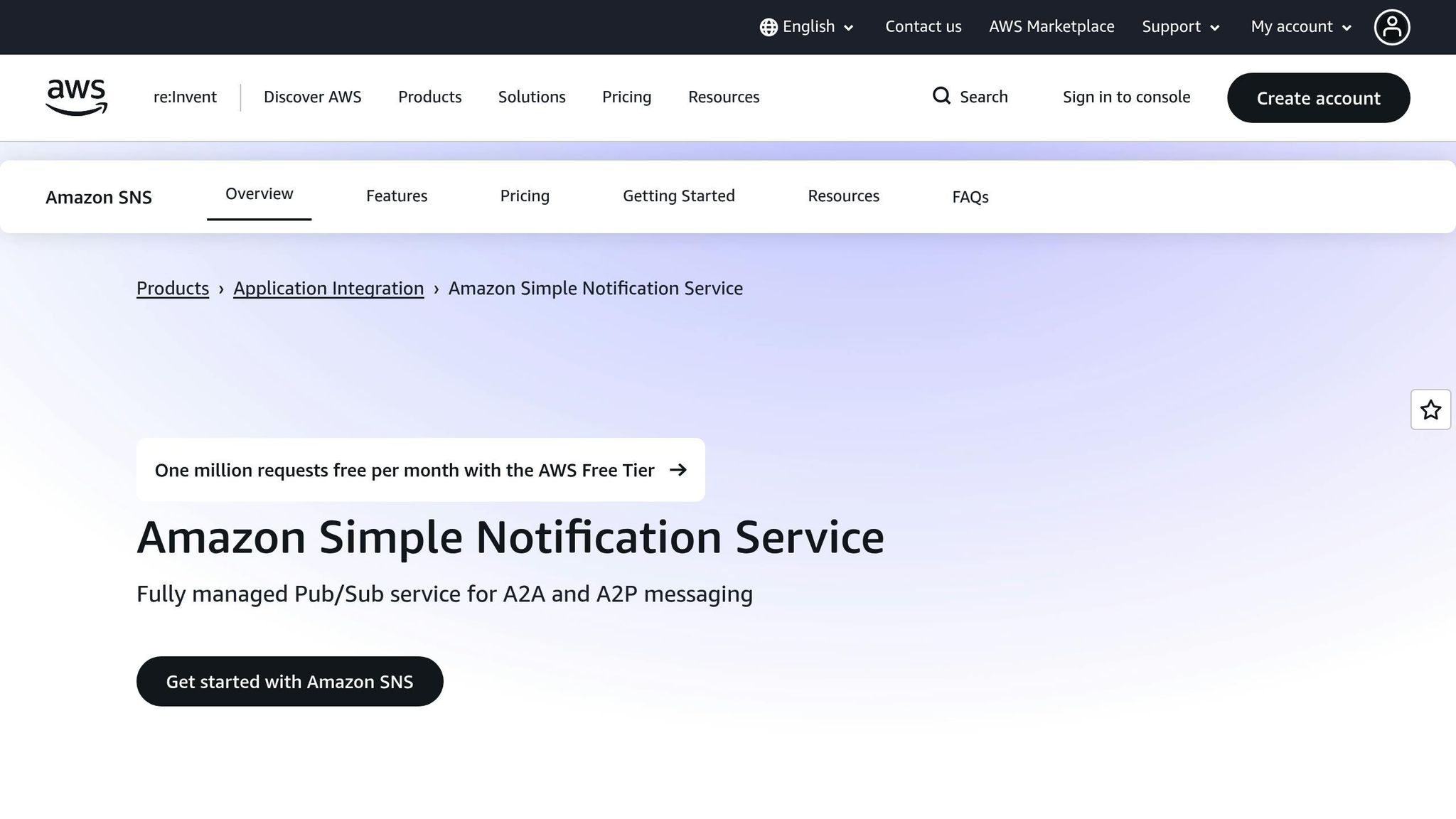Image resolution: width=1456 pixels, height=819 pixels.
Task: Click the star favorite icon
Action: [1430, 409]
